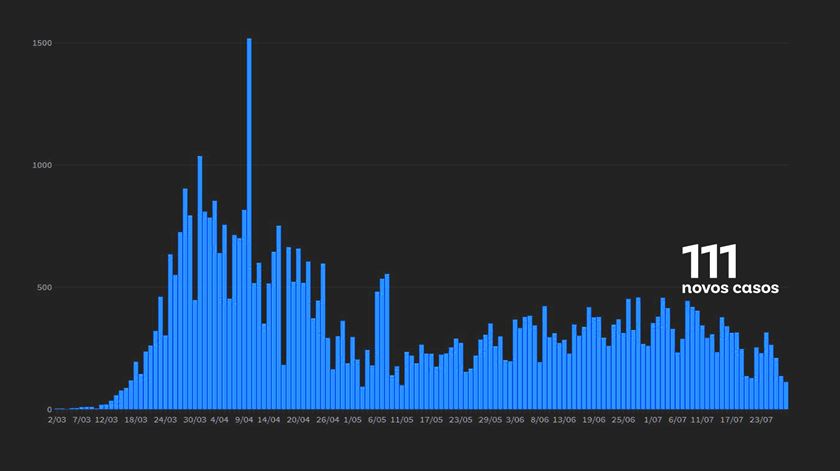The width and height of the screenshot is (840, 471).
Task: Click the 0 y-axis label
Action: [50, 409]
